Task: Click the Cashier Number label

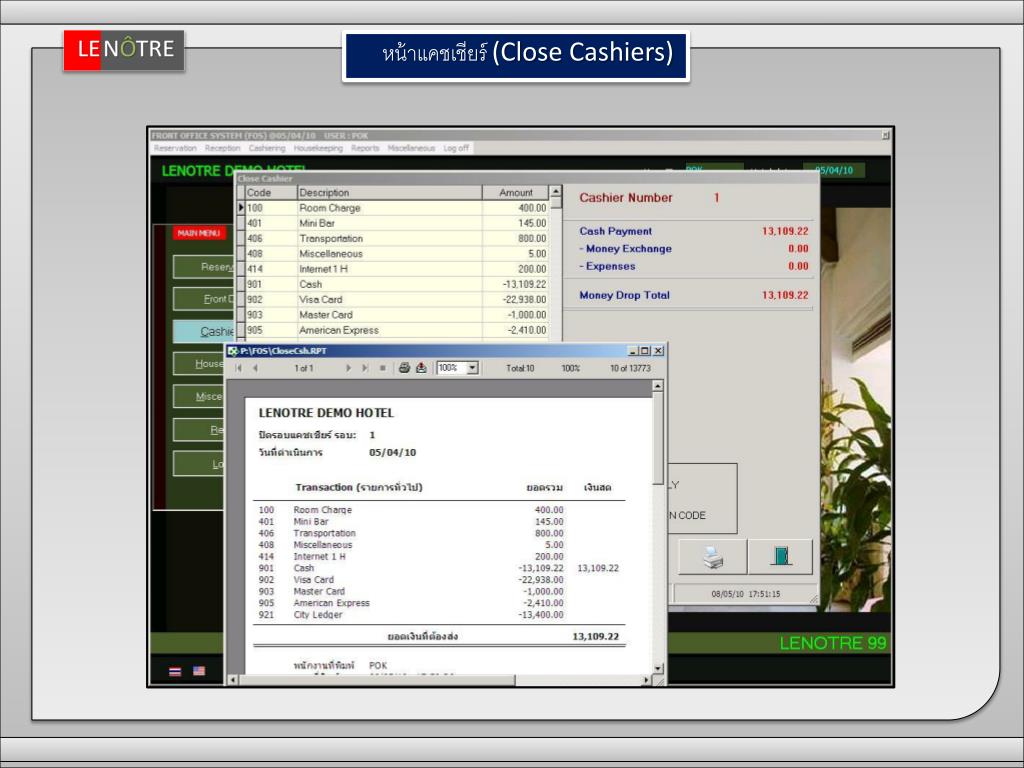Action: (626, 198)
